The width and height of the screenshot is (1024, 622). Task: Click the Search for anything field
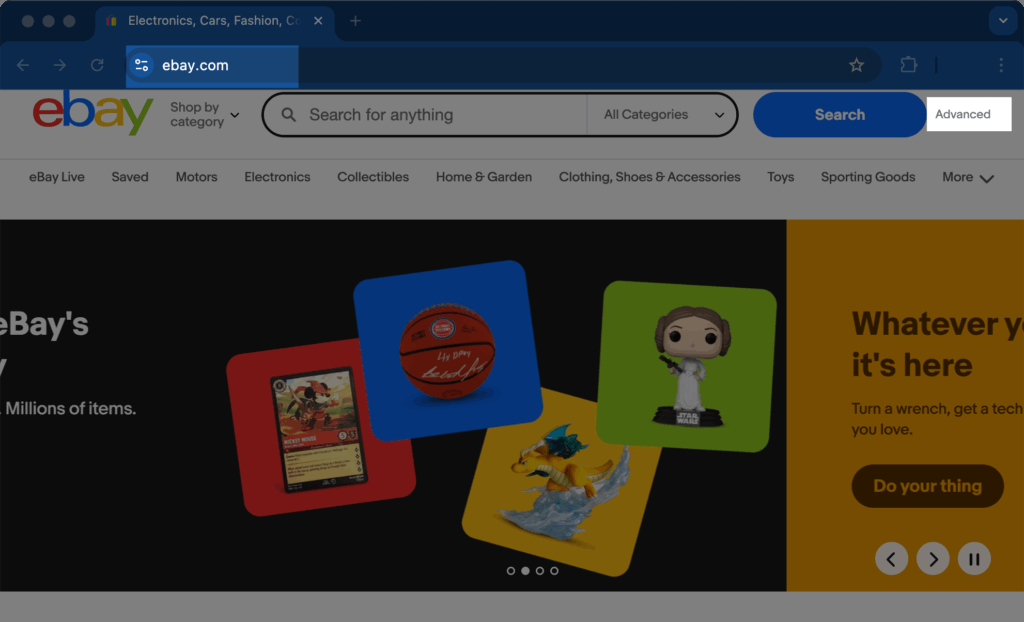[x=440, y=115]
